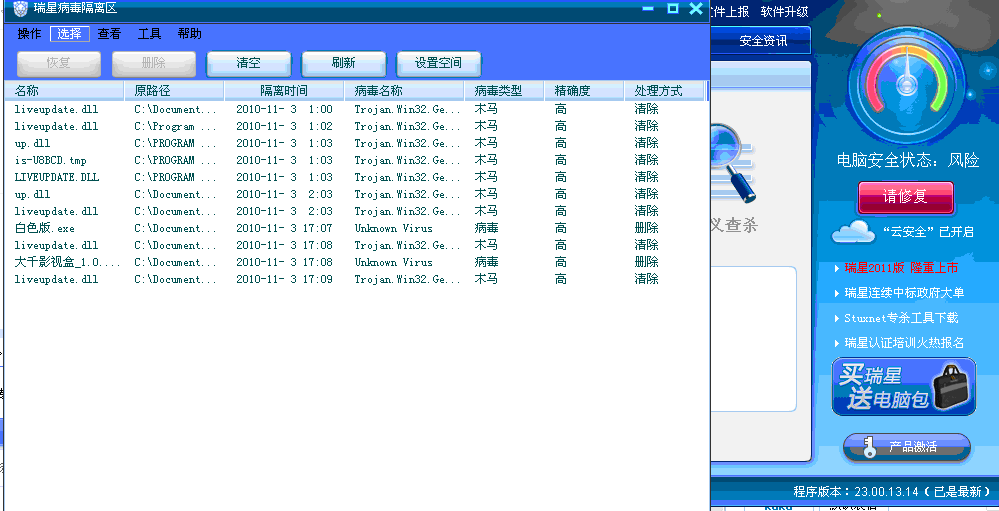
Task: Click the red 请修复 repair button
Action: 905,198
